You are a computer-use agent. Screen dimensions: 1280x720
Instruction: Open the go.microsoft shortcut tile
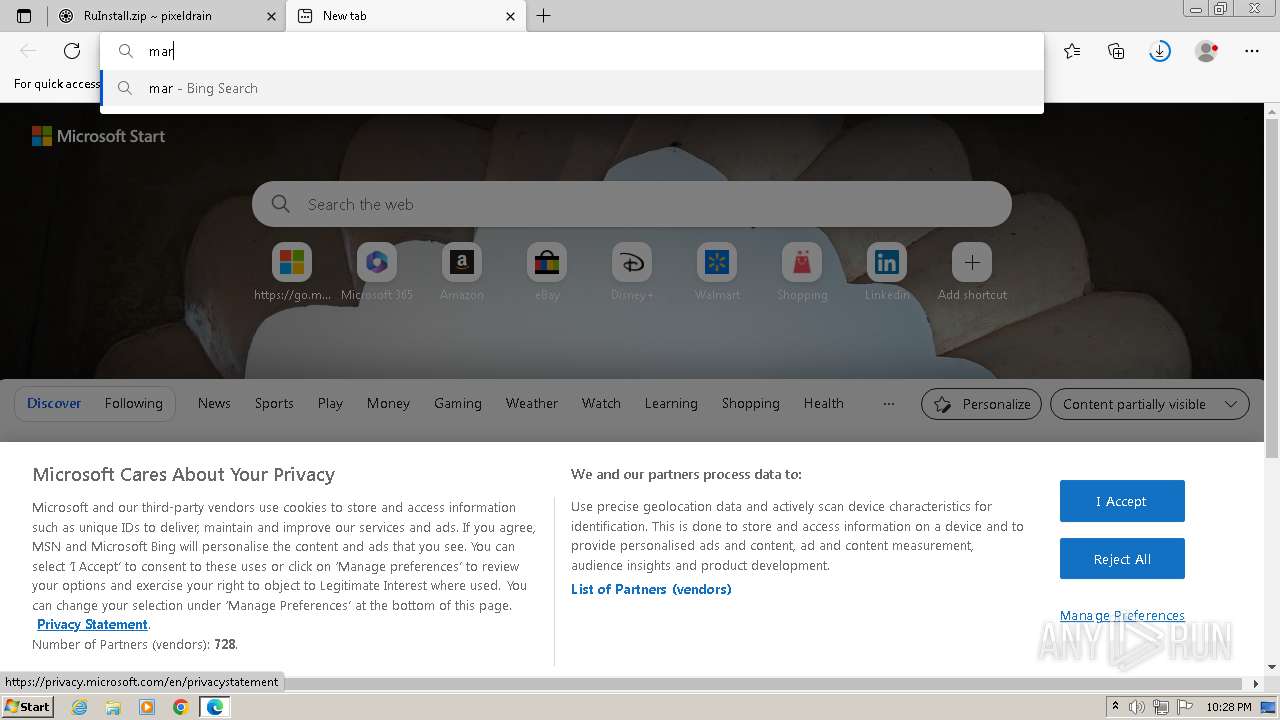click(292, 271)
